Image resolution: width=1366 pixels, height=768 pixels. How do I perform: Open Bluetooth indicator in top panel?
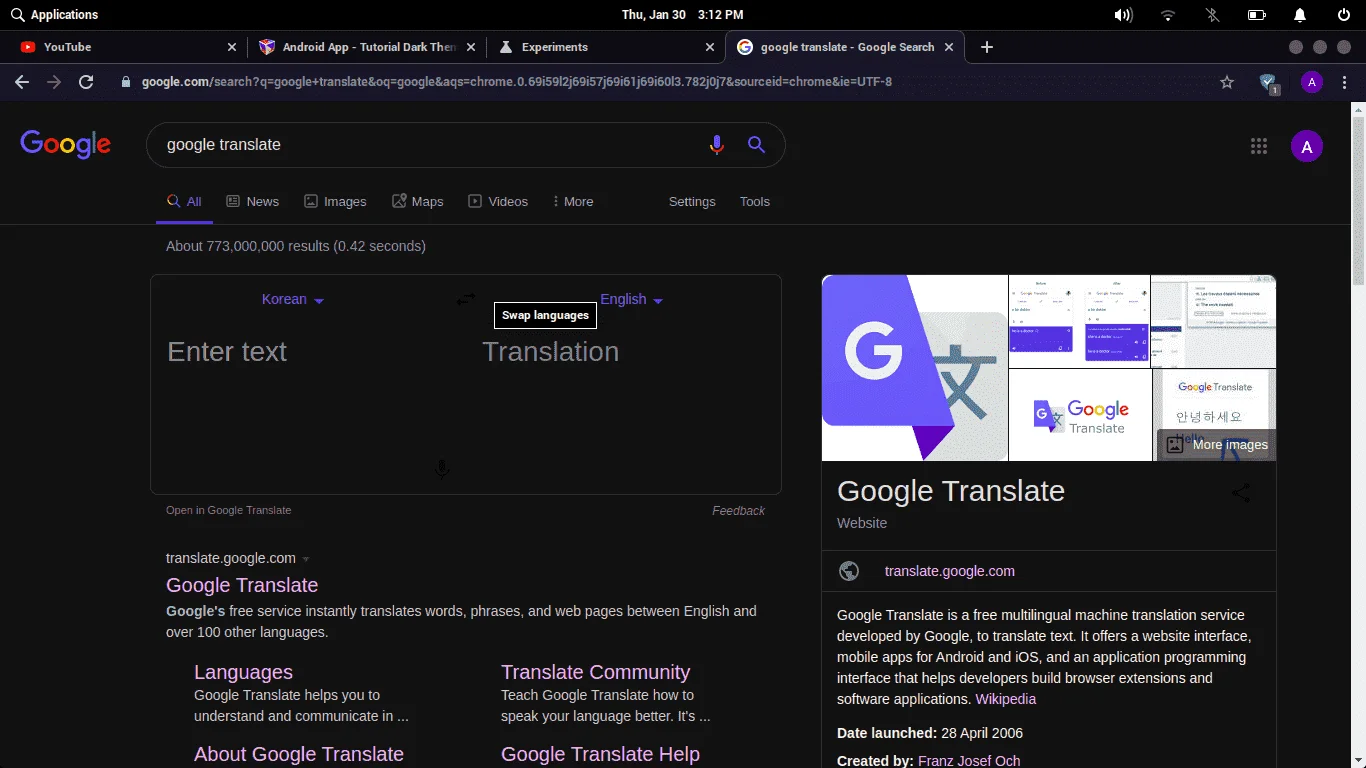pyautogui.click(x=1212, y=15)
